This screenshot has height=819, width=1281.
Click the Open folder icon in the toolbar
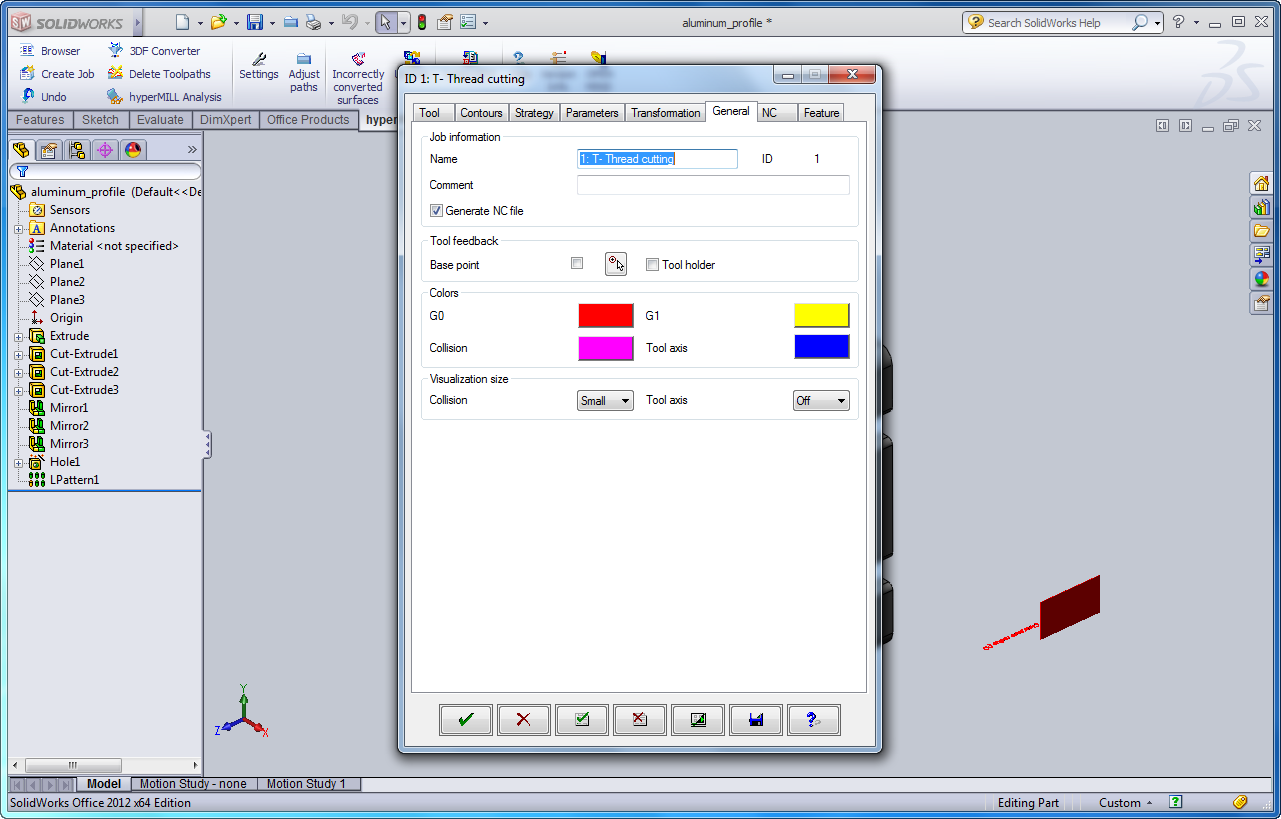pyautogui.click(x=218, y=22)
